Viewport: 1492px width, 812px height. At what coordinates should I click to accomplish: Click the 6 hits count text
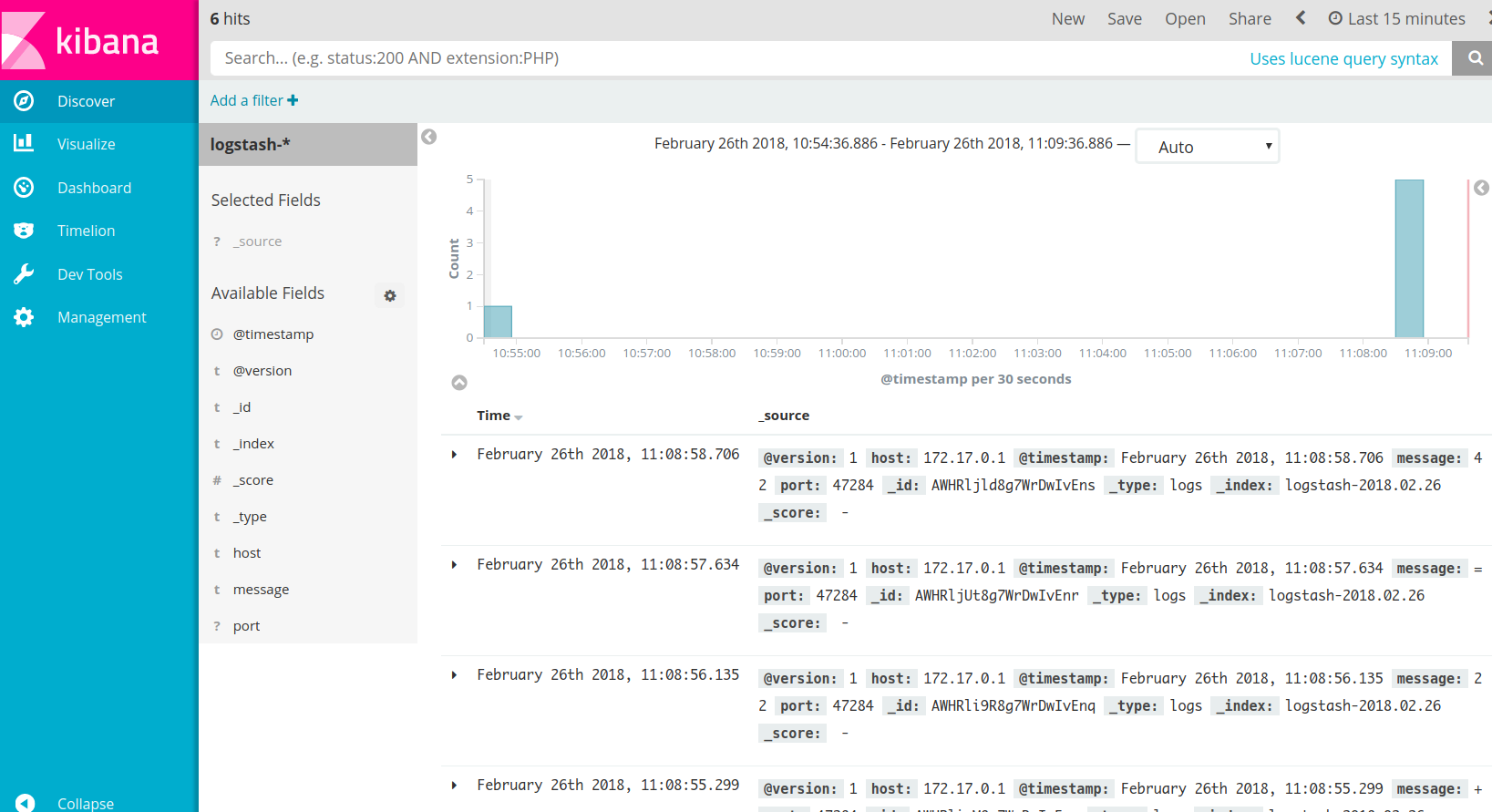coord(230,18)
